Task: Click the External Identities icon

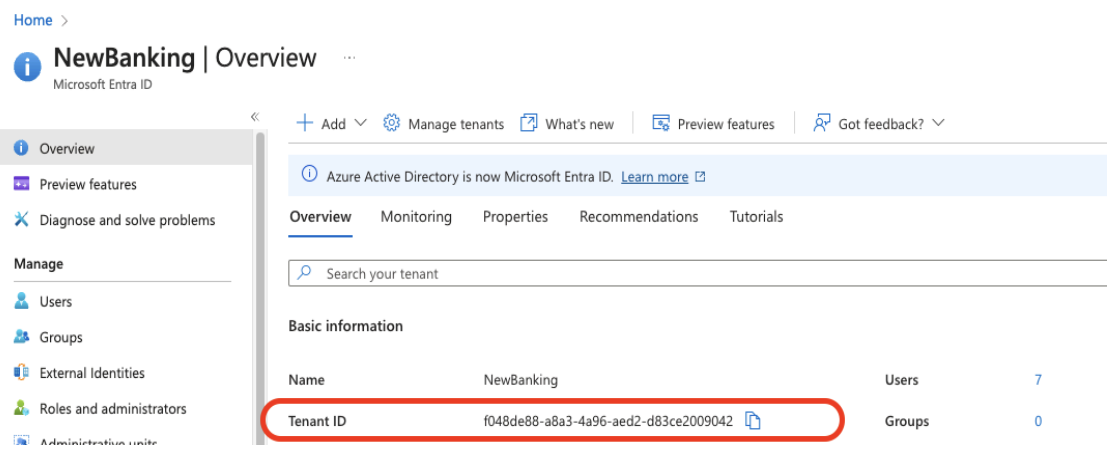Action: coord(21,372)
